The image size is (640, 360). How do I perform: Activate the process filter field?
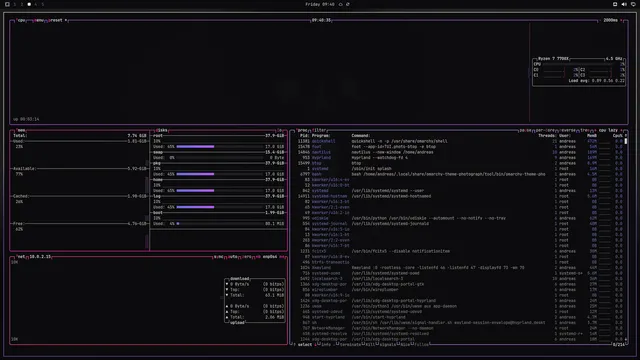(x=319, y=130)
